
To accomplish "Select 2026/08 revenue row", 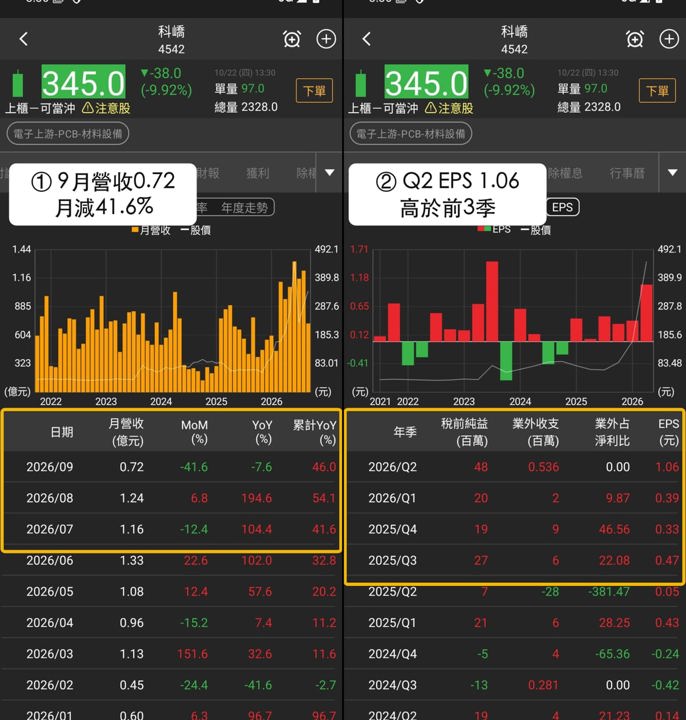I will point(171,498).
